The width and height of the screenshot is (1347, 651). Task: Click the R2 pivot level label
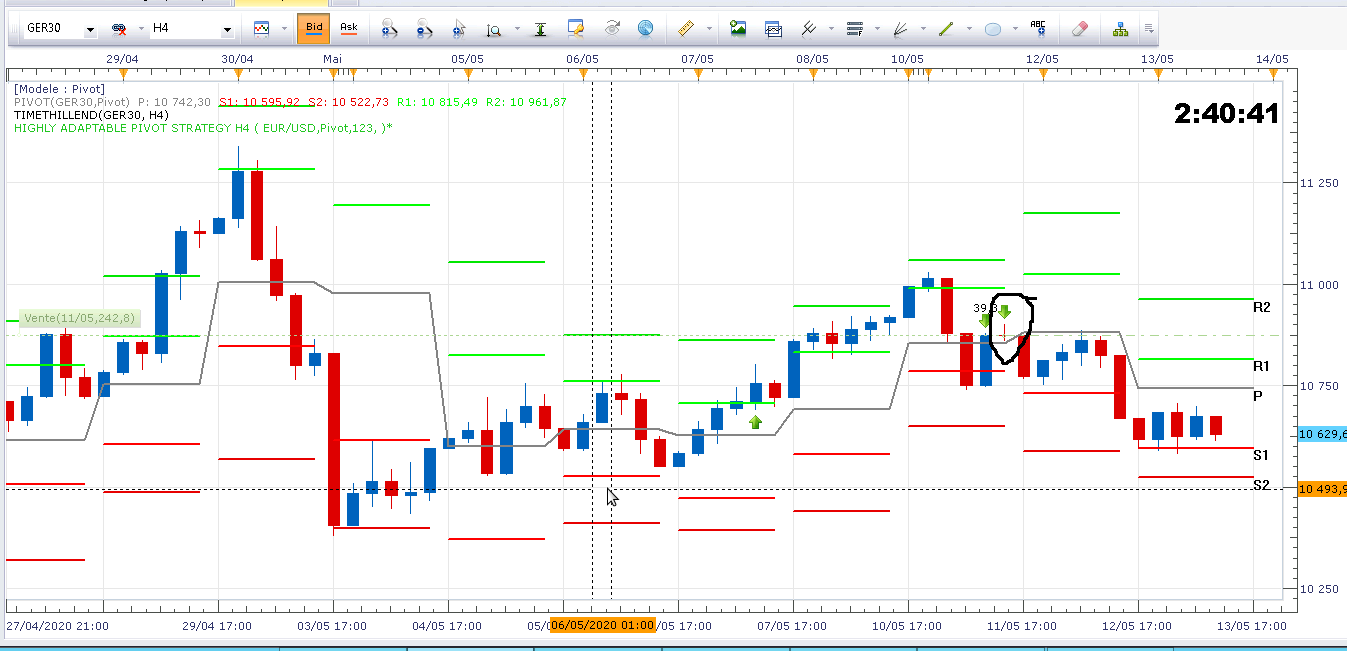coord(1261,308)
